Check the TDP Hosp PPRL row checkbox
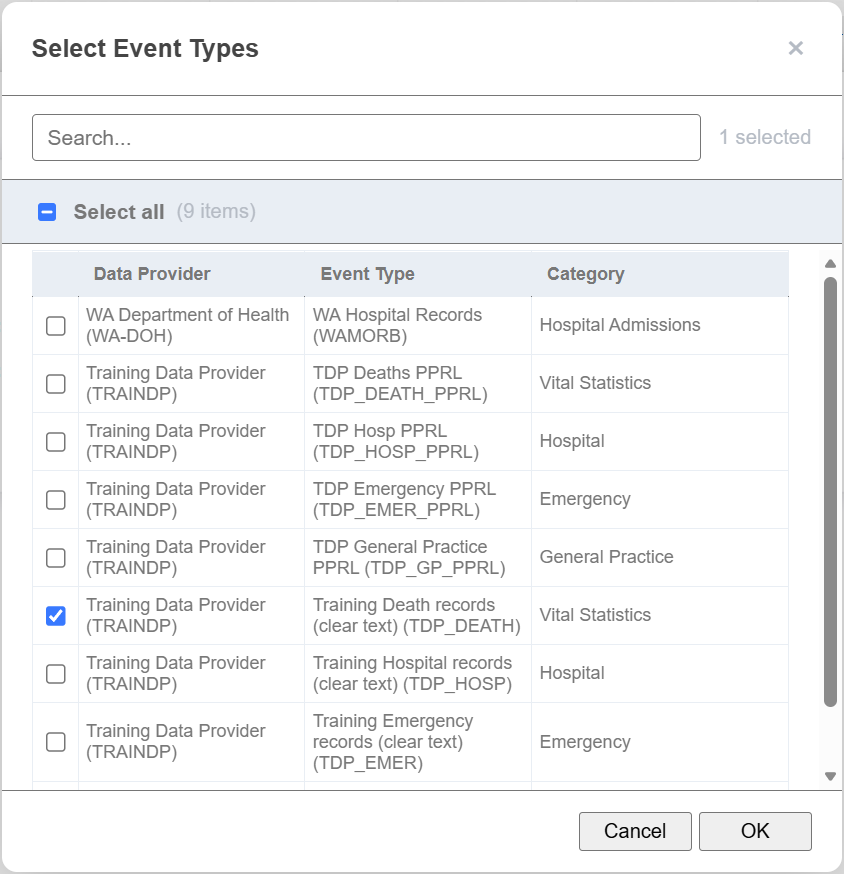Viewport: 844px width, 874px height. pos(56,441)
